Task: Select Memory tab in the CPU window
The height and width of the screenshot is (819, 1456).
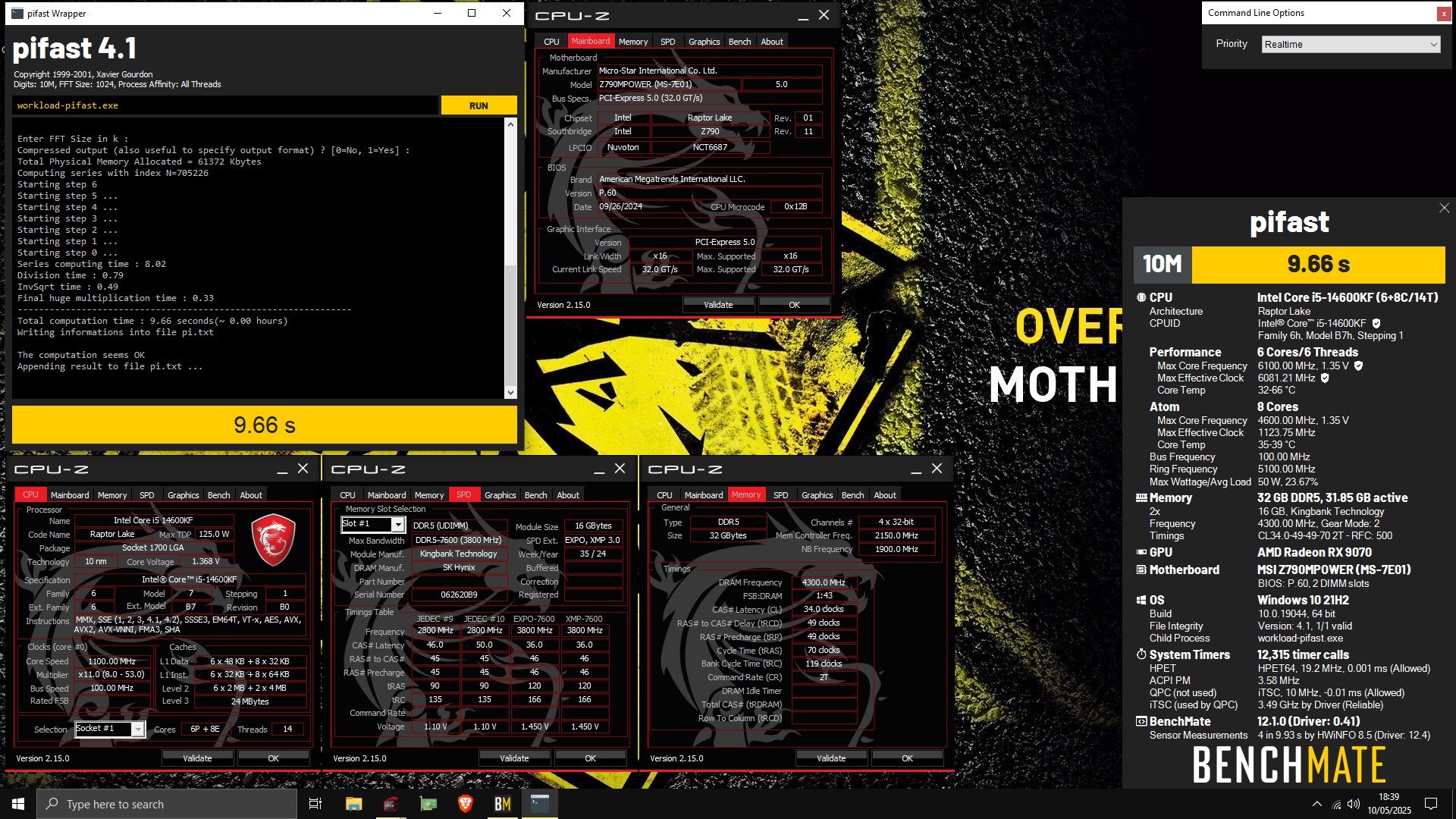Action: click(x=112, y=495)
